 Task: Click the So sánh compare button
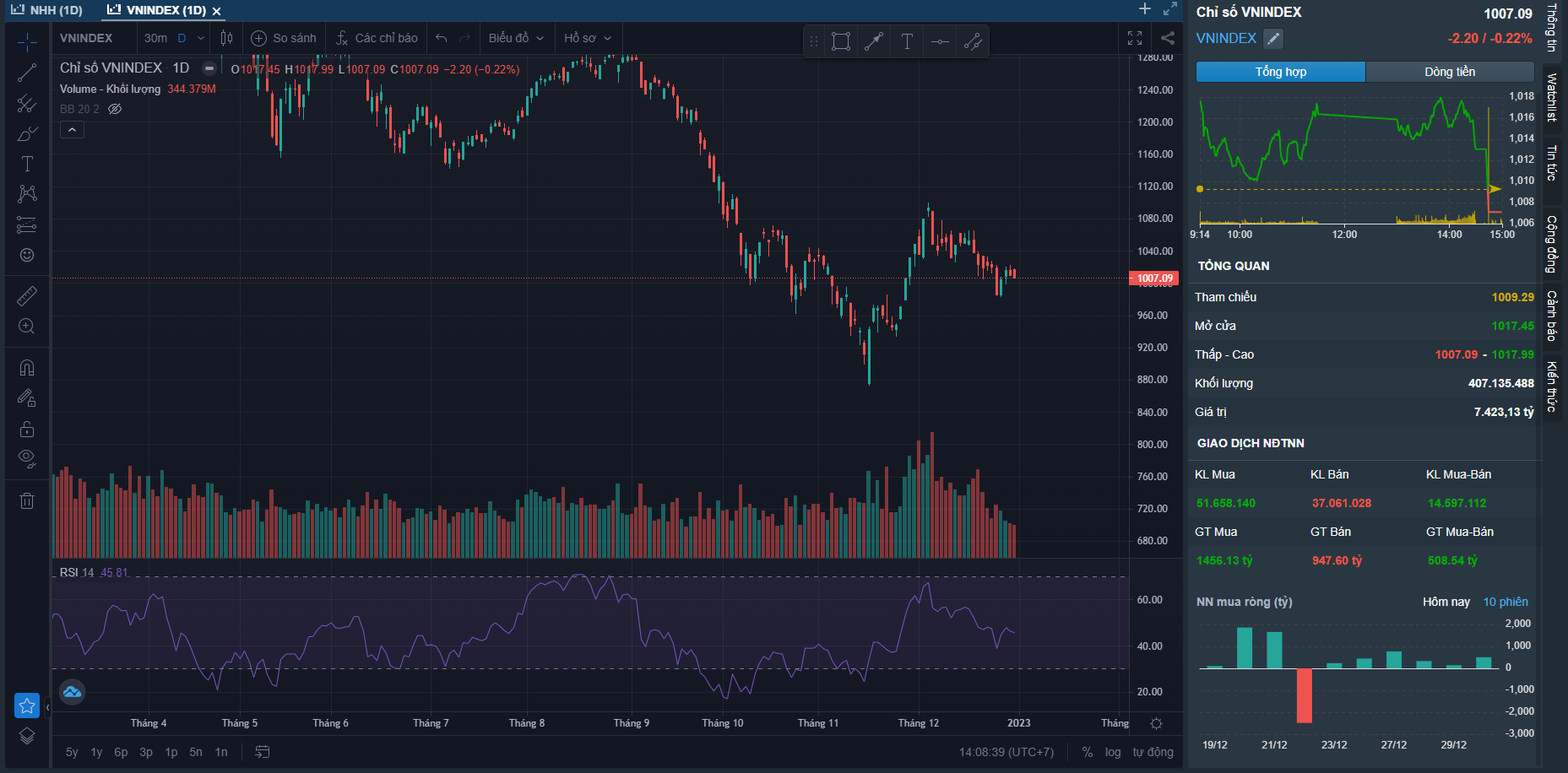click(x=285, y=38)
